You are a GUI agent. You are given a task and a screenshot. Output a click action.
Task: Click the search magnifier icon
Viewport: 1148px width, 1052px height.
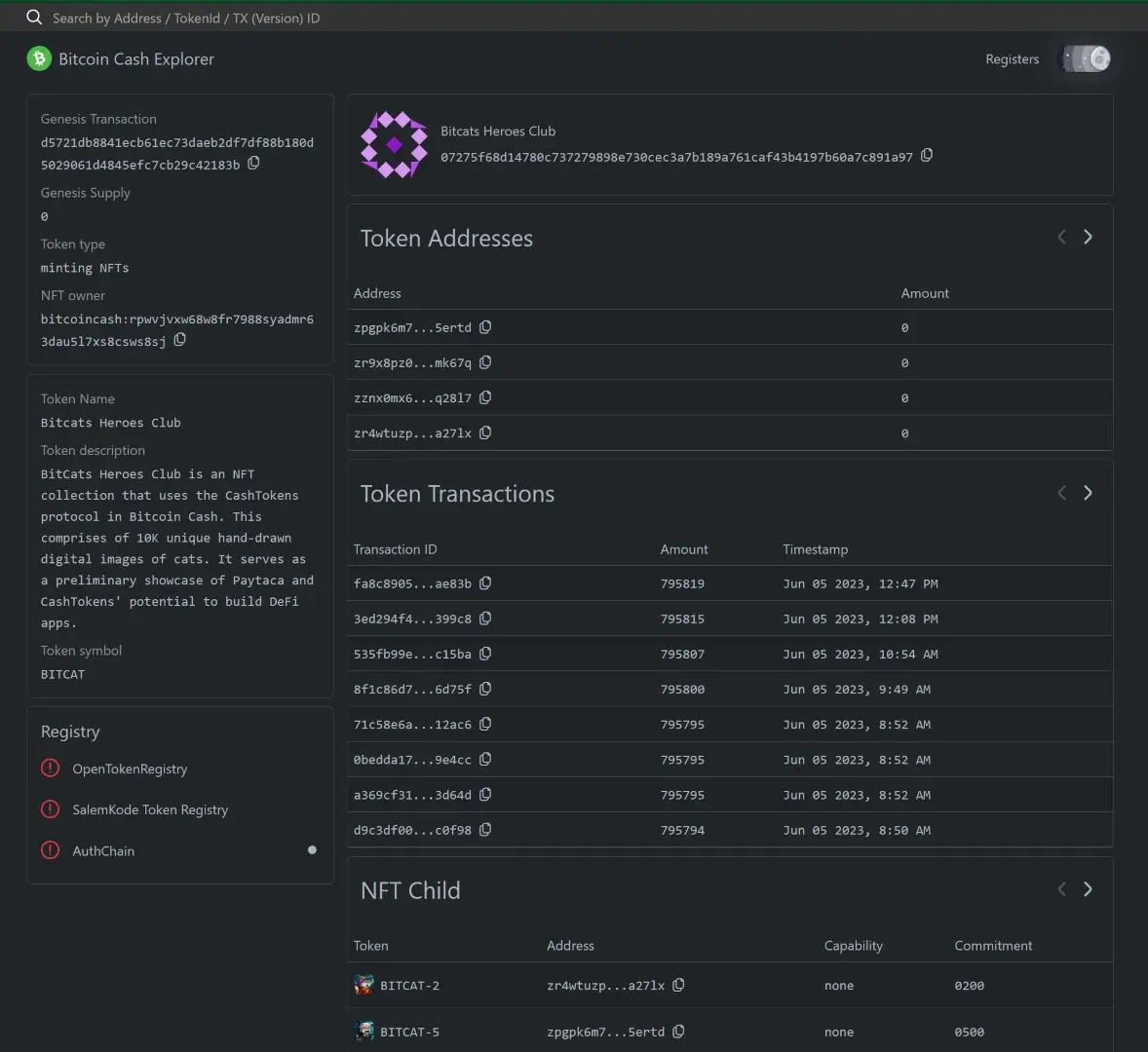[x=34, y=17]
